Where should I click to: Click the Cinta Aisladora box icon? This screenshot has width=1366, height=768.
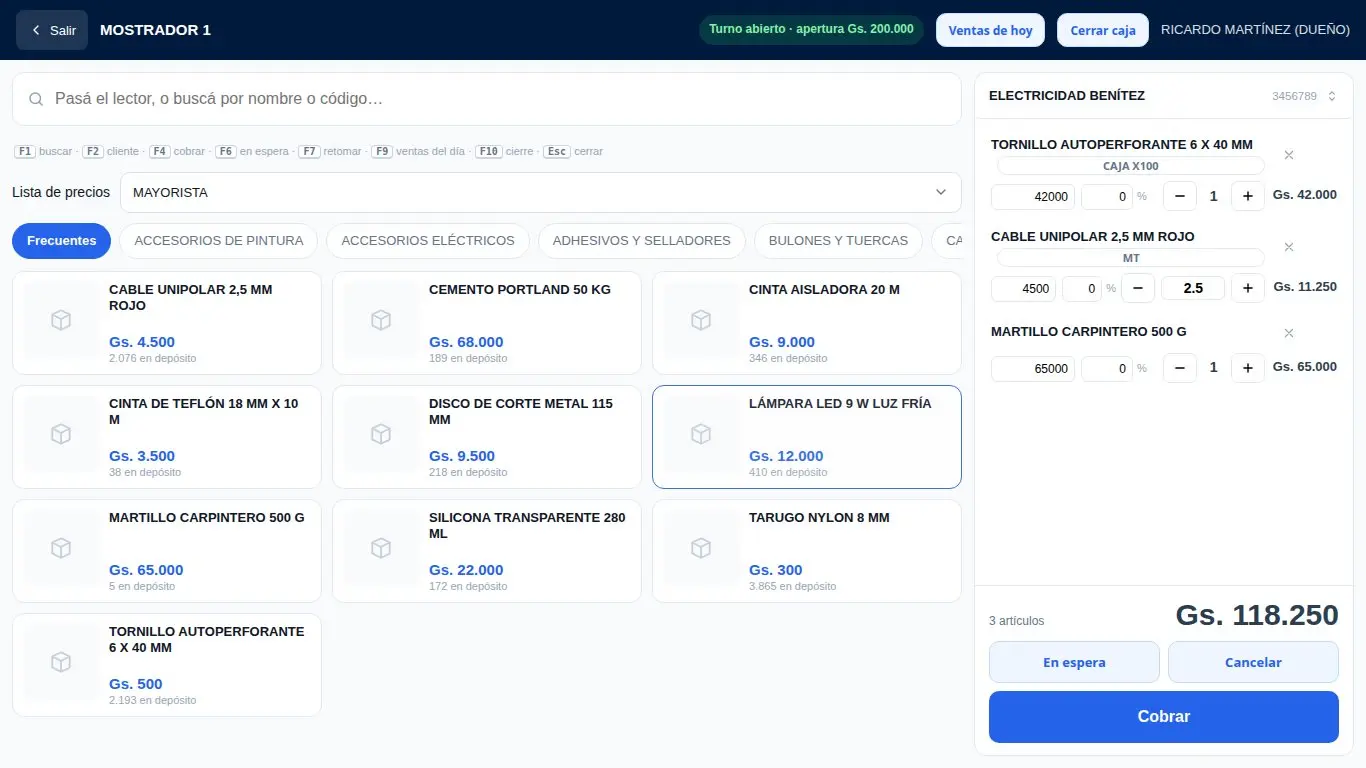tap(701, 320)
